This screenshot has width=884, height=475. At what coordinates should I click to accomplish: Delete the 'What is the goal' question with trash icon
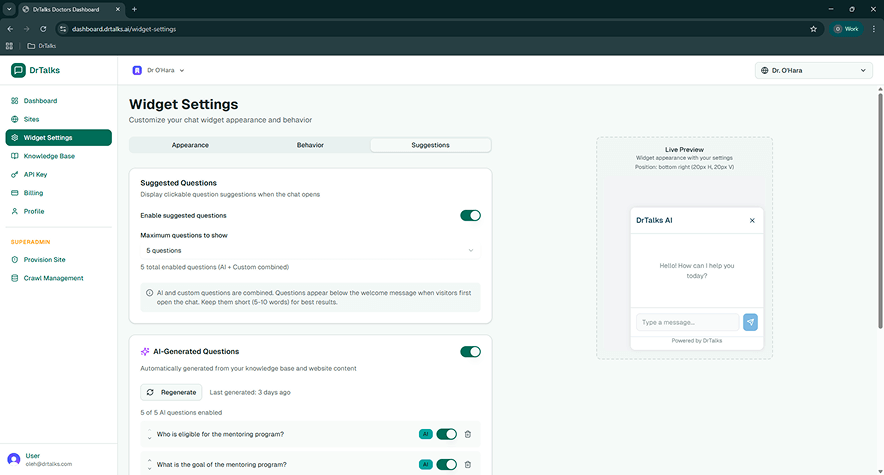pyautogui.click(x=467, y=465)
